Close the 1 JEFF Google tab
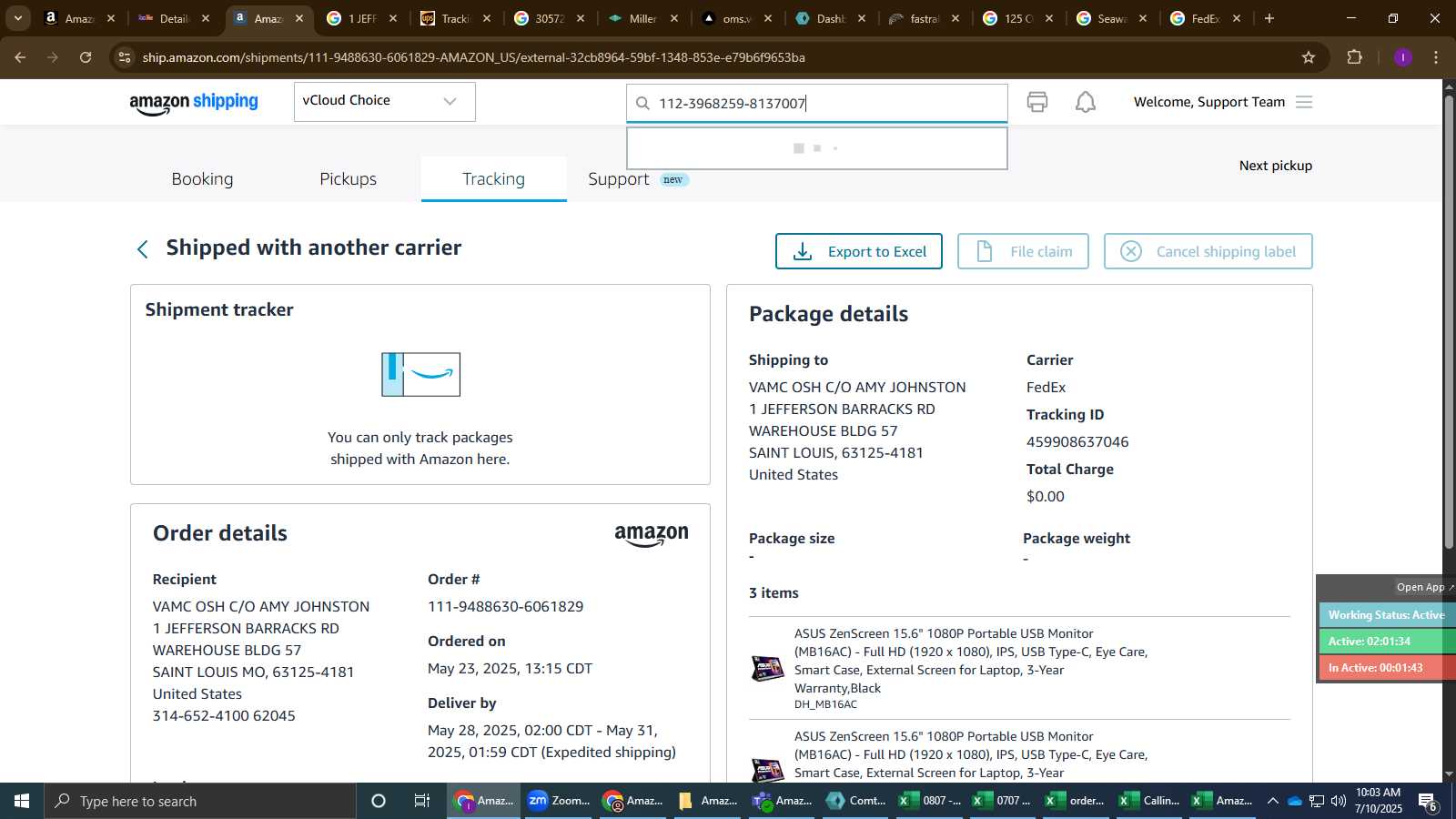The width and height of the screenshot is (1456, 819). coord(393,18)
